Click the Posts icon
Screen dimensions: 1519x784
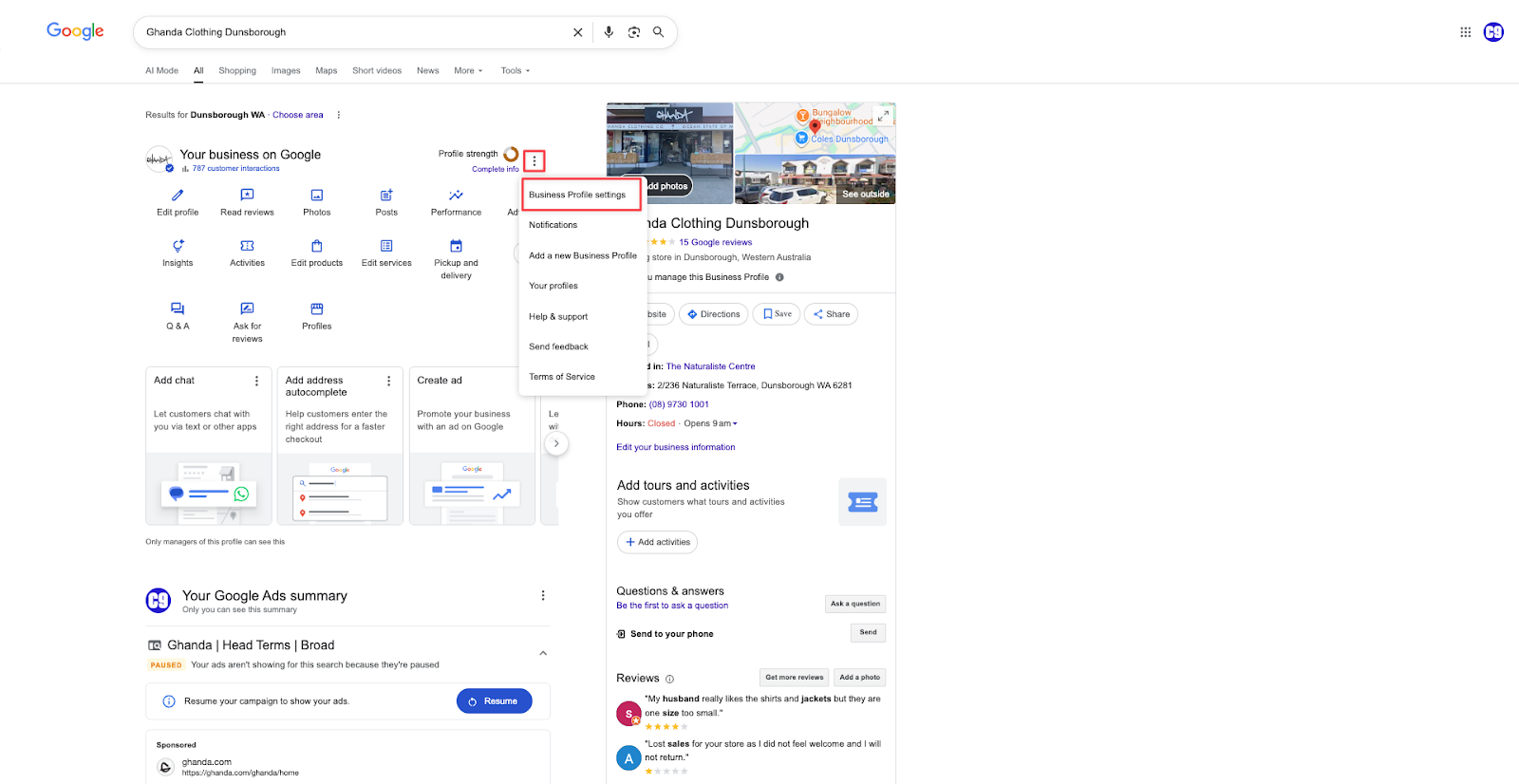pyautogui.click(x=386, y=196)
